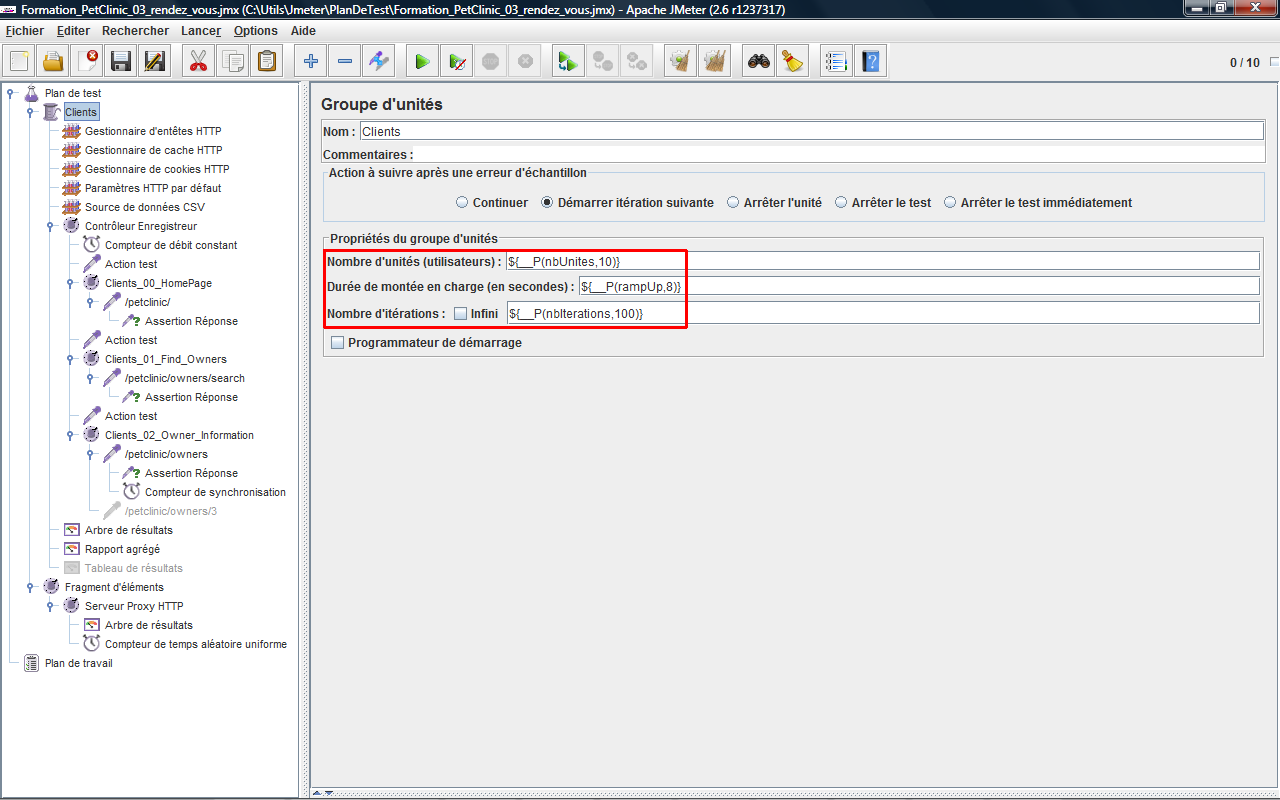1280x800 pixels.
Task: Open the Options menu
Action: (255, 31)
